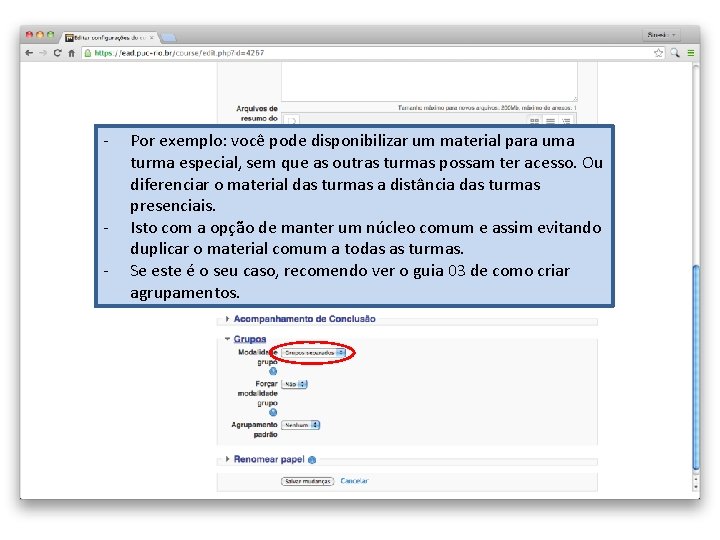The height and width of the screenshot is (540, 720).
Task: Open the 'Forçar modalidade grupo' dropdown
Action: (x=294, y=384)
